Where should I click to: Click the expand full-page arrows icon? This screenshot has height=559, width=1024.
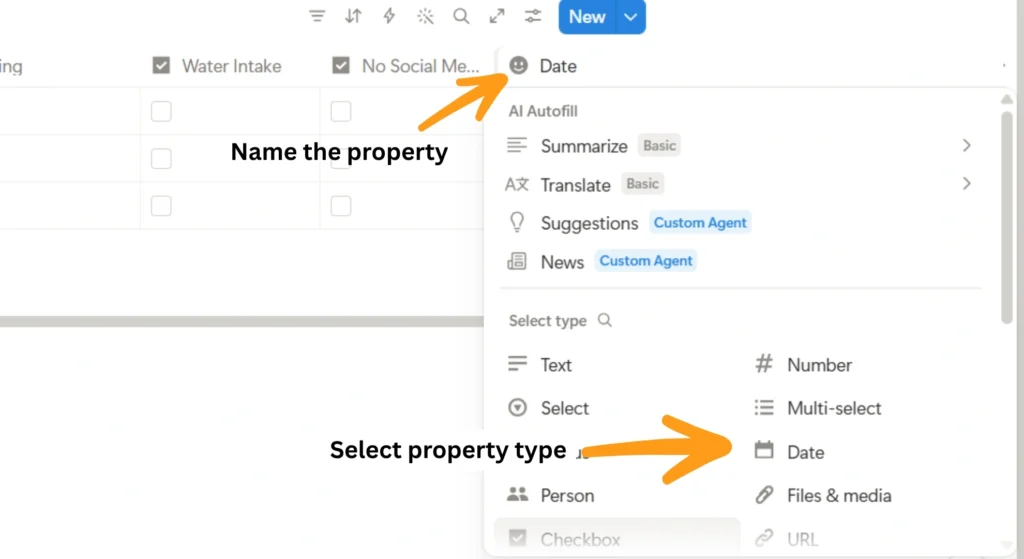pos(497,16)
